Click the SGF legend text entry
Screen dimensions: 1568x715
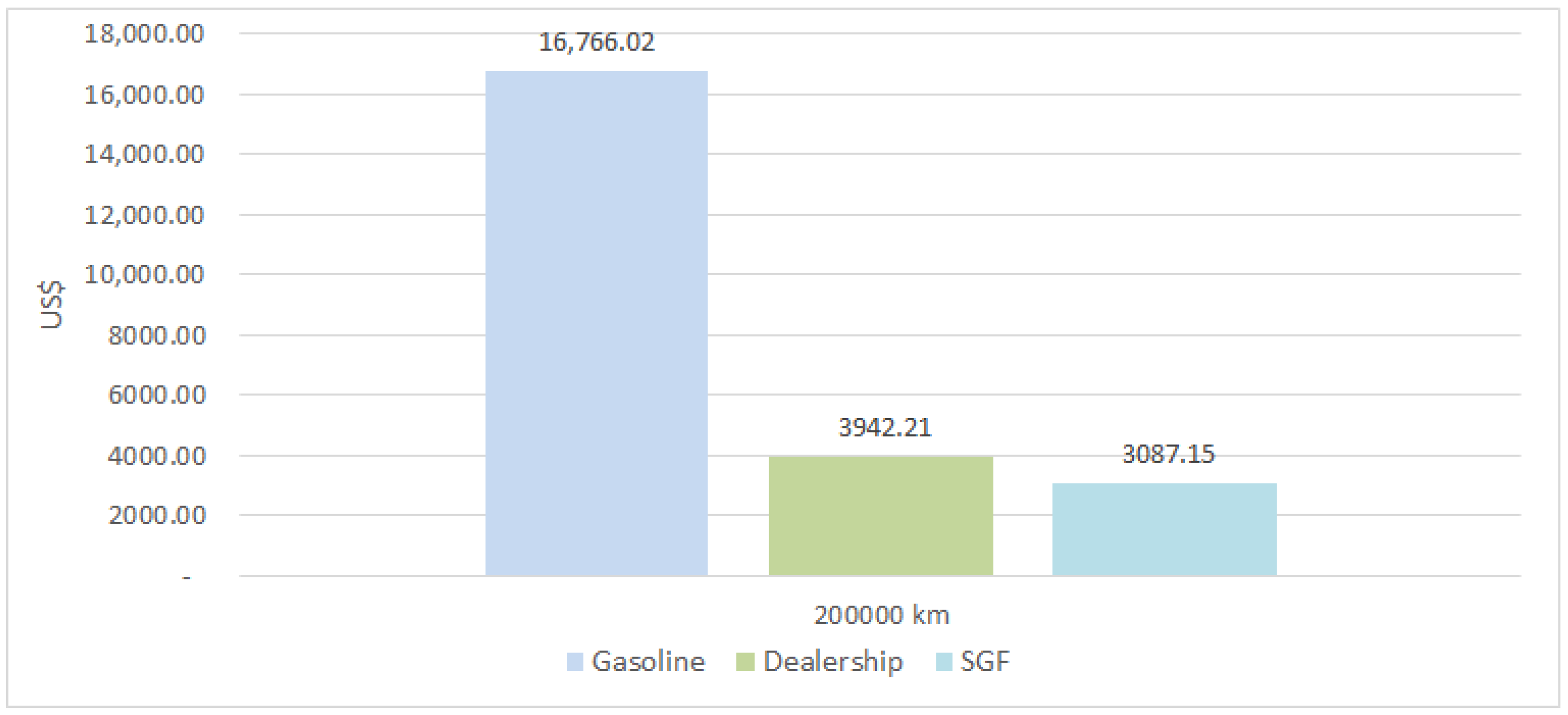coord(986,661)
